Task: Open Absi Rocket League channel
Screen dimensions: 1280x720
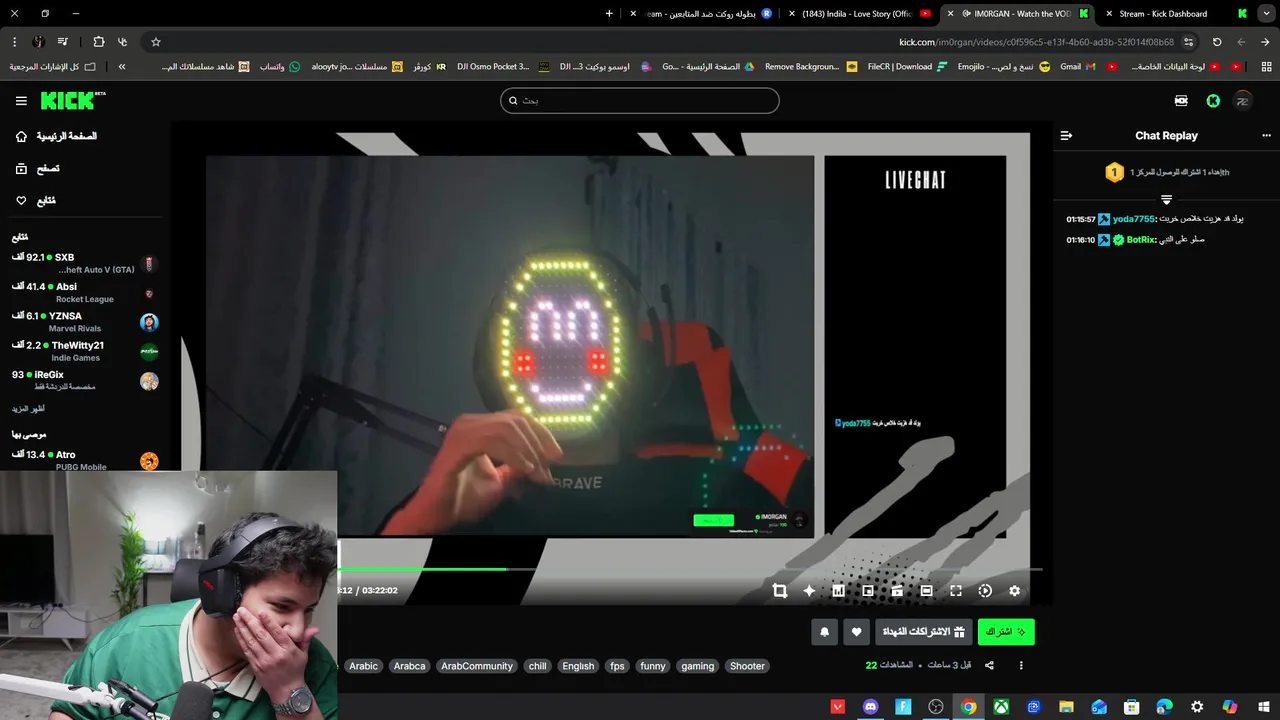Action: (85, 293)
